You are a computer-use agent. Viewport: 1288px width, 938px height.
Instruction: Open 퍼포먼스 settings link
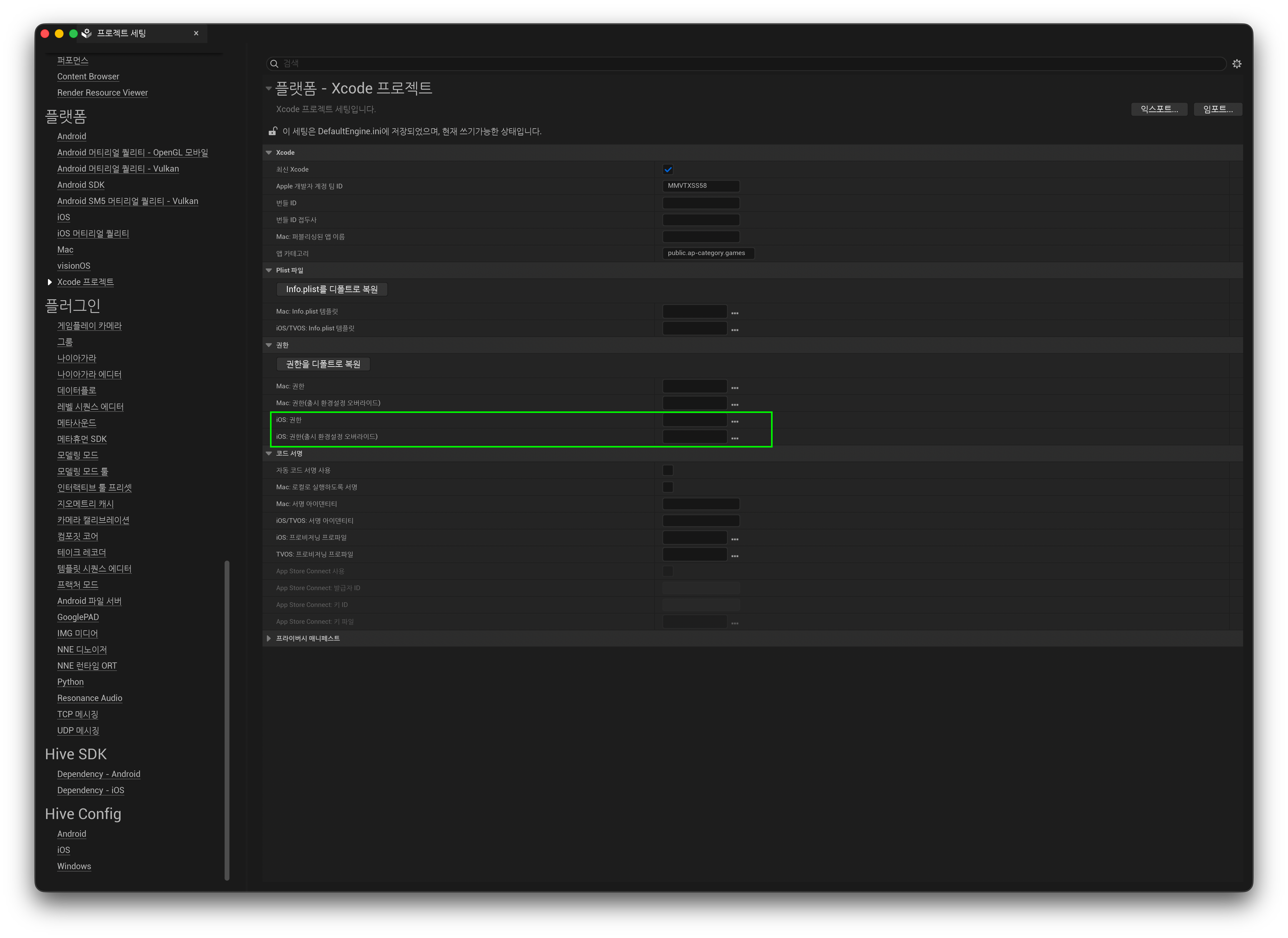point(73,60)
